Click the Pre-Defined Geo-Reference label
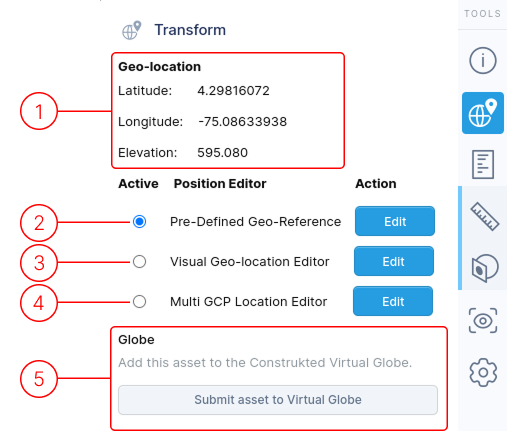507x444 pixels. [x=256, y=222]
